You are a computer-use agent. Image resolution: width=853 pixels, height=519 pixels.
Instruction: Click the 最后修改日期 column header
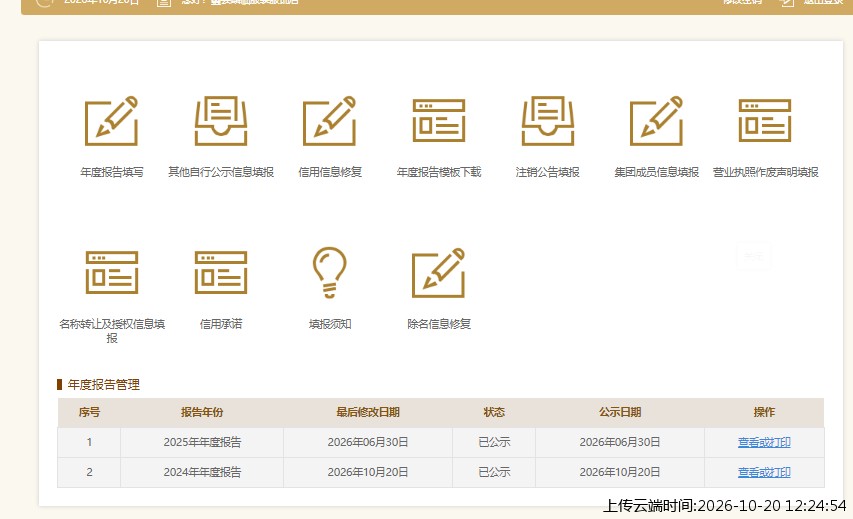coord(368,412)
